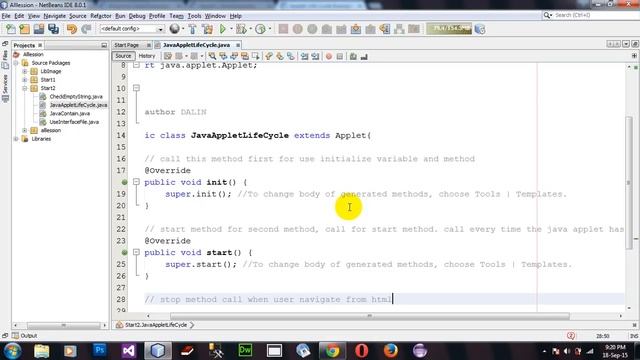The height and width of the screenshot is (360, 640).
Task: Select the JavaAppletLifeCycle.java editor tab
Action: (196, 45)
